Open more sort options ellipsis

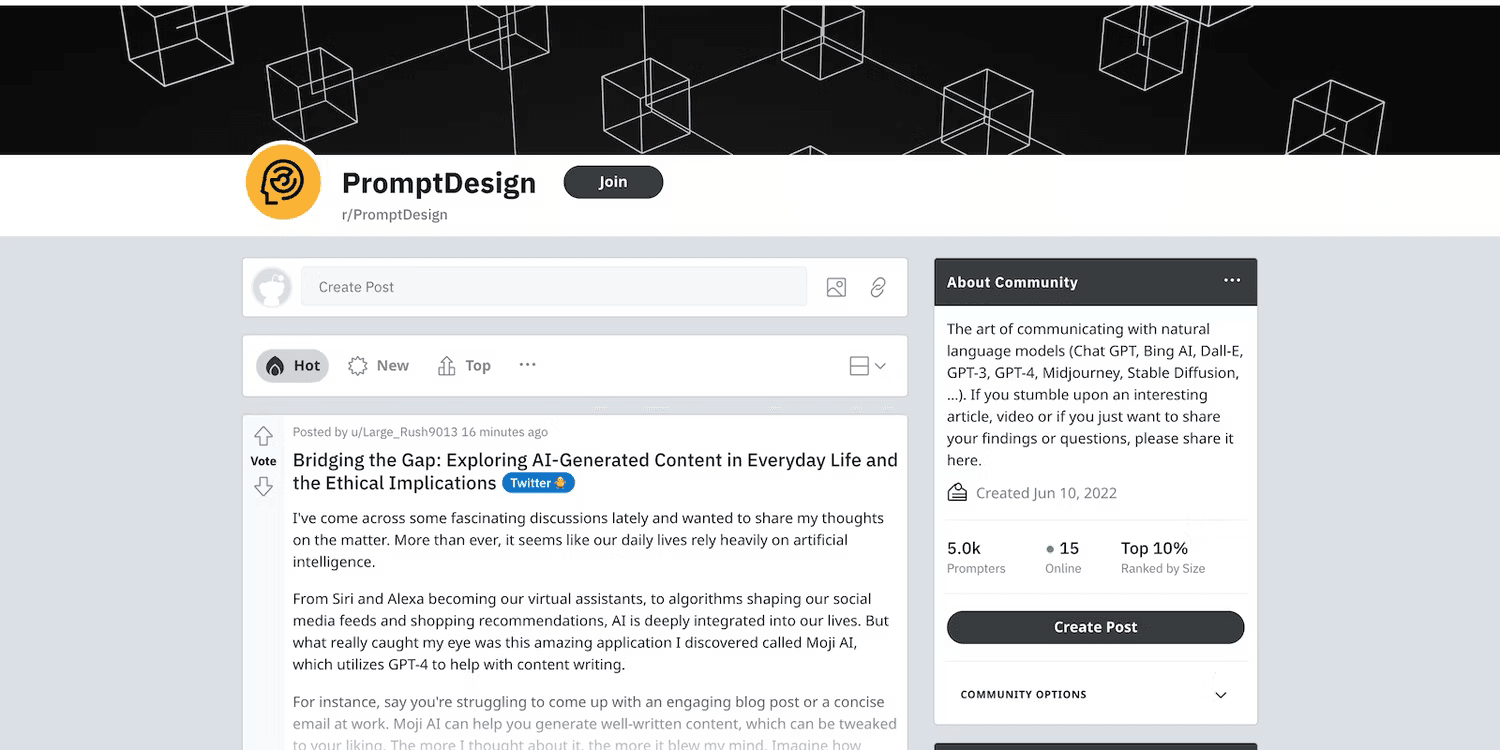528,365
